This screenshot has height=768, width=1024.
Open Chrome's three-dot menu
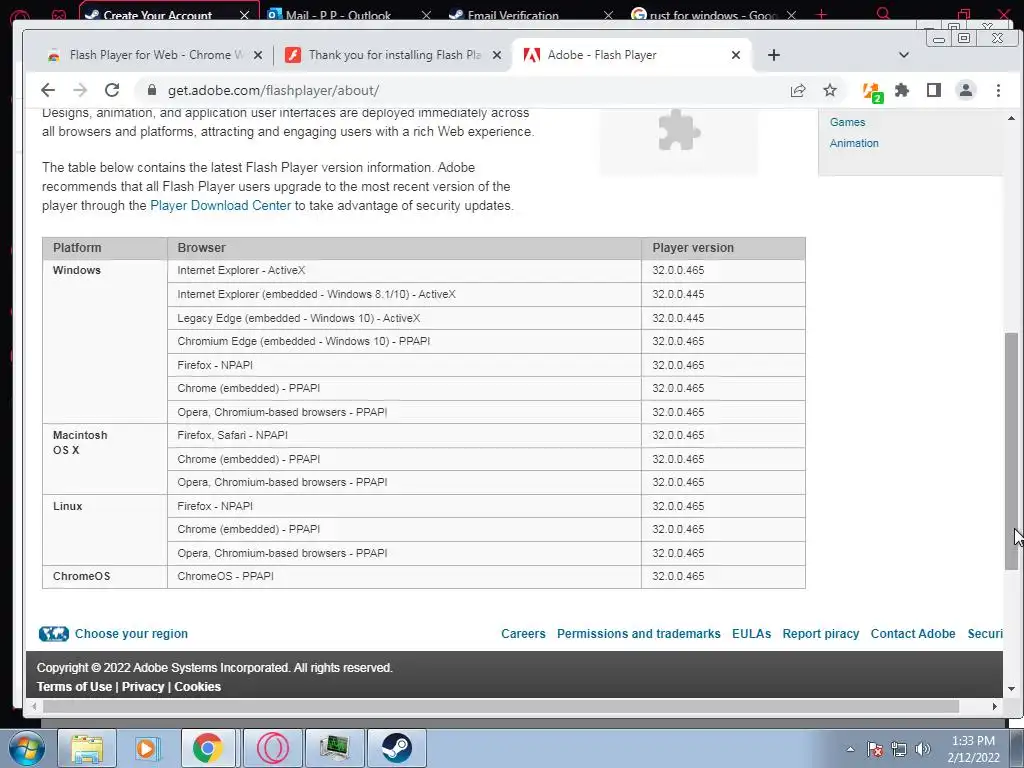click(998, 90)
